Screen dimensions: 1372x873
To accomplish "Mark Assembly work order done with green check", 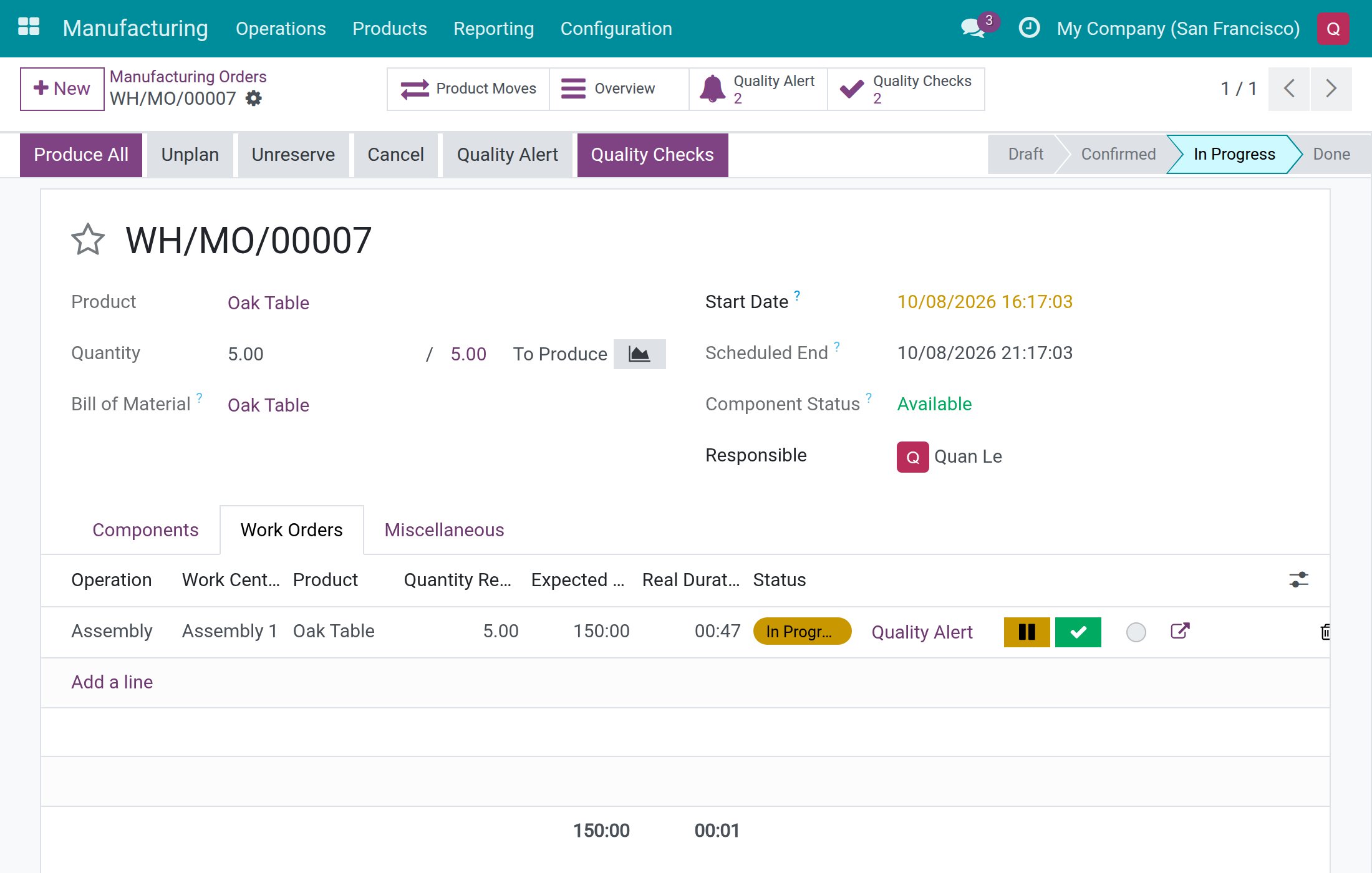I will (x=1078, y=632).
